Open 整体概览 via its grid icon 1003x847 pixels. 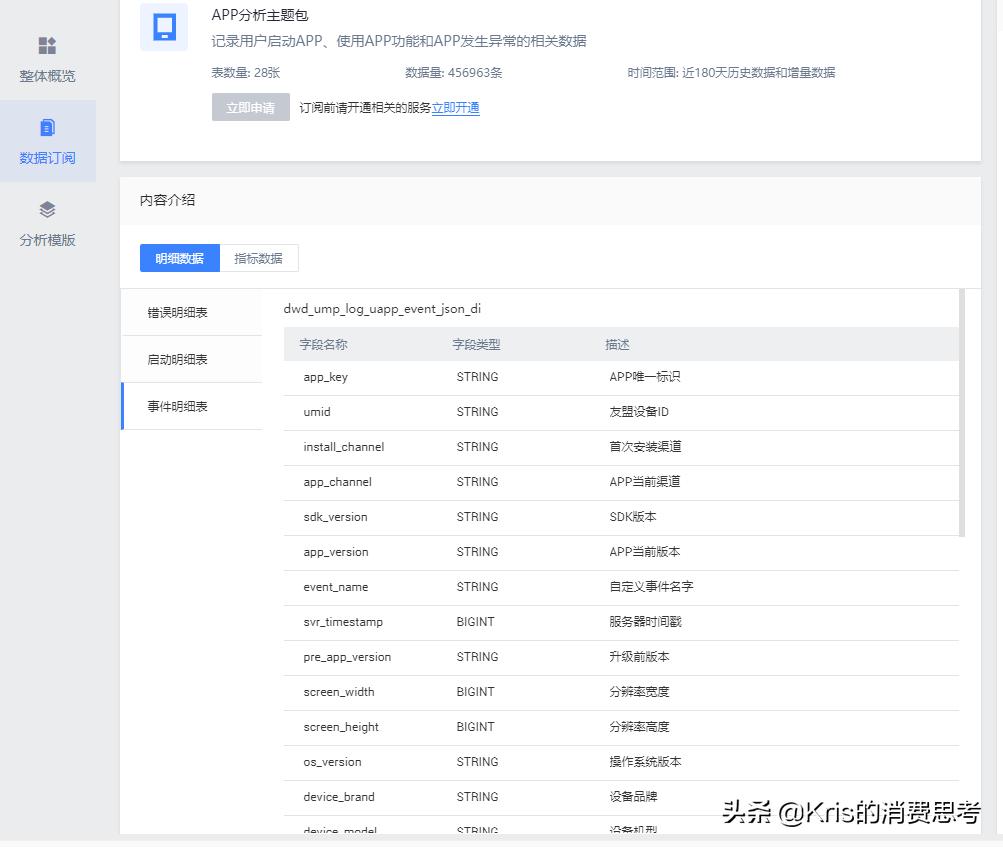(x=46, y=45)
